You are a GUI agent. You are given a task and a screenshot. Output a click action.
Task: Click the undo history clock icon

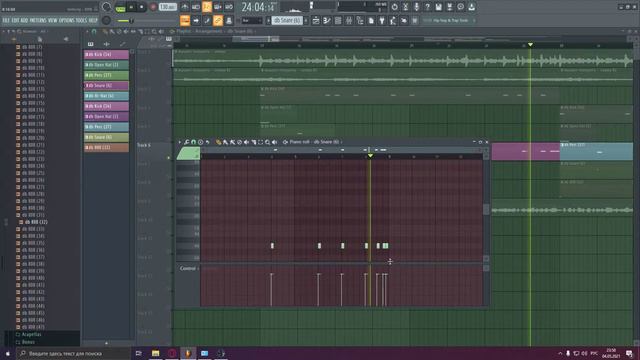pyautogui.click(x=395, y=7)
